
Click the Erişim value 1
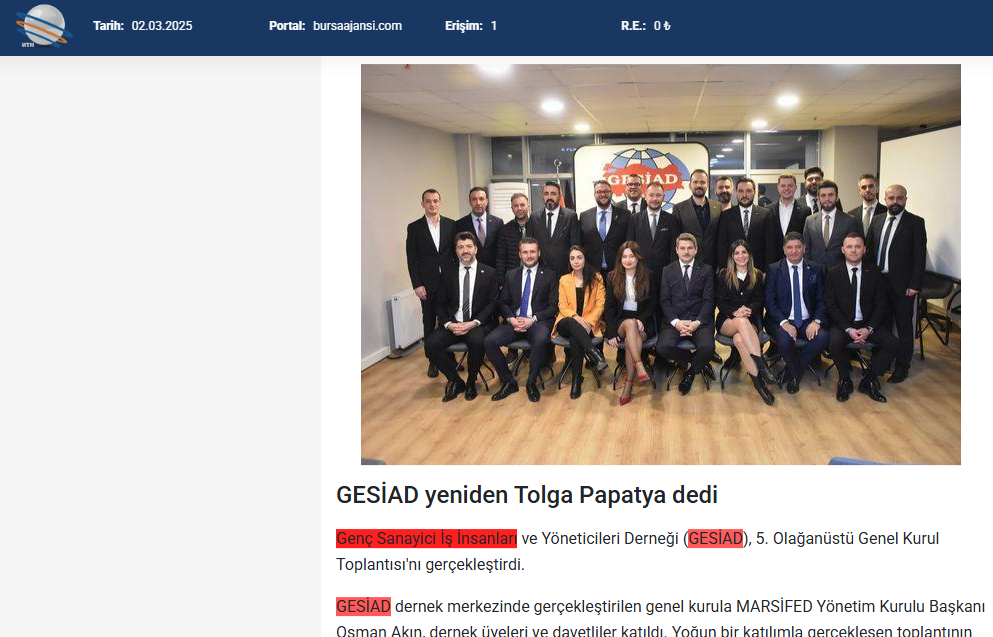tap(494, 26)
